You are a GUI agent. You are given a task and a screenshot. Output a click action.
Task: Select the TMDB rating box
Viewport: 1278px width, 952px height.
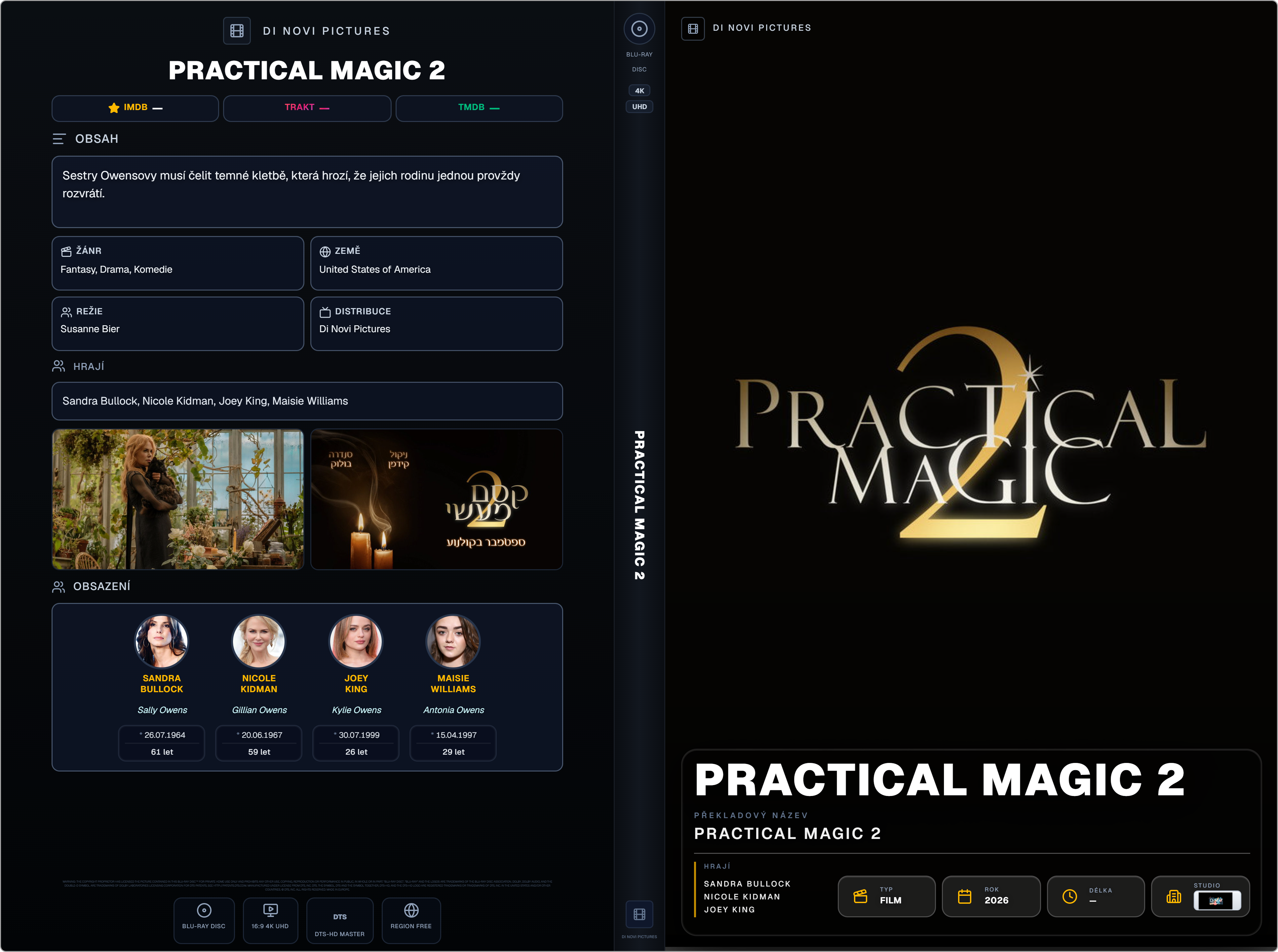pos(480,108)
